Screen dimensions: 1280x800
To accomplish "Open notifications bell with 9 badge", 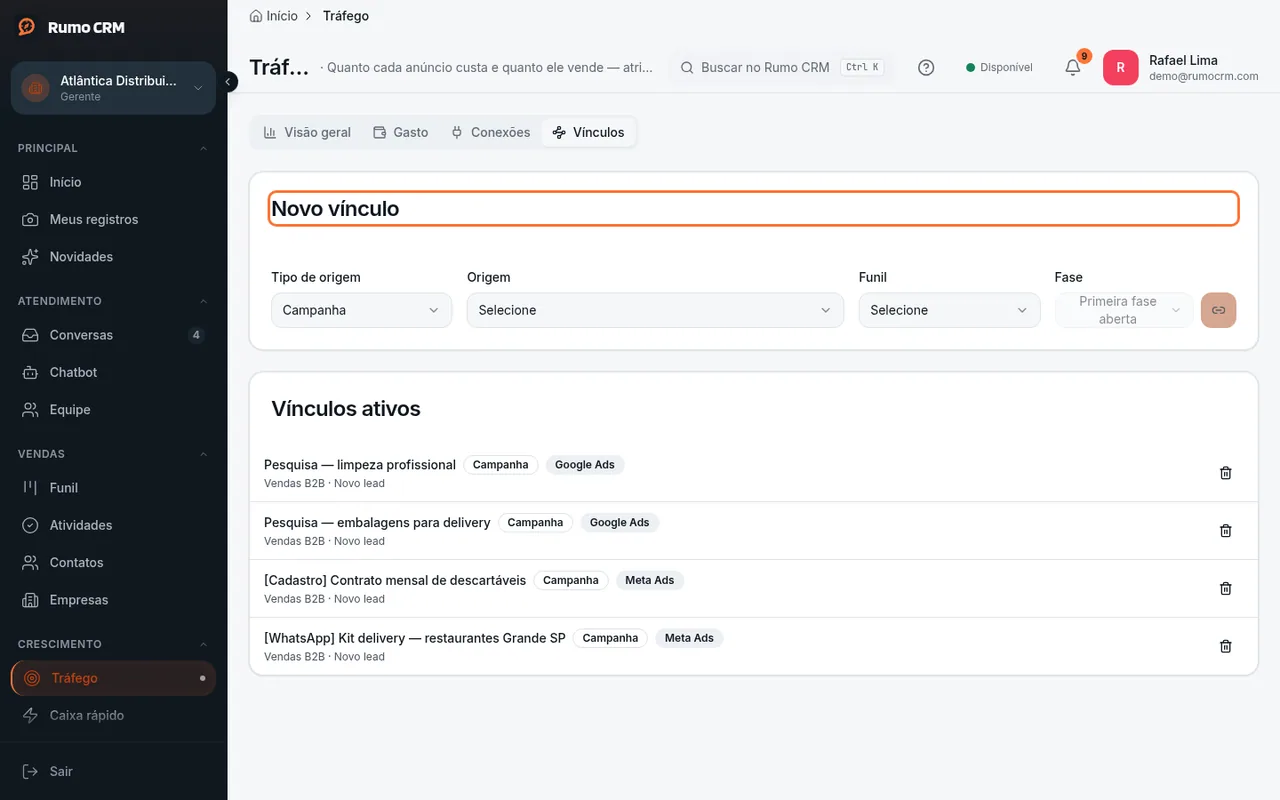I will tap(1073, 67).
